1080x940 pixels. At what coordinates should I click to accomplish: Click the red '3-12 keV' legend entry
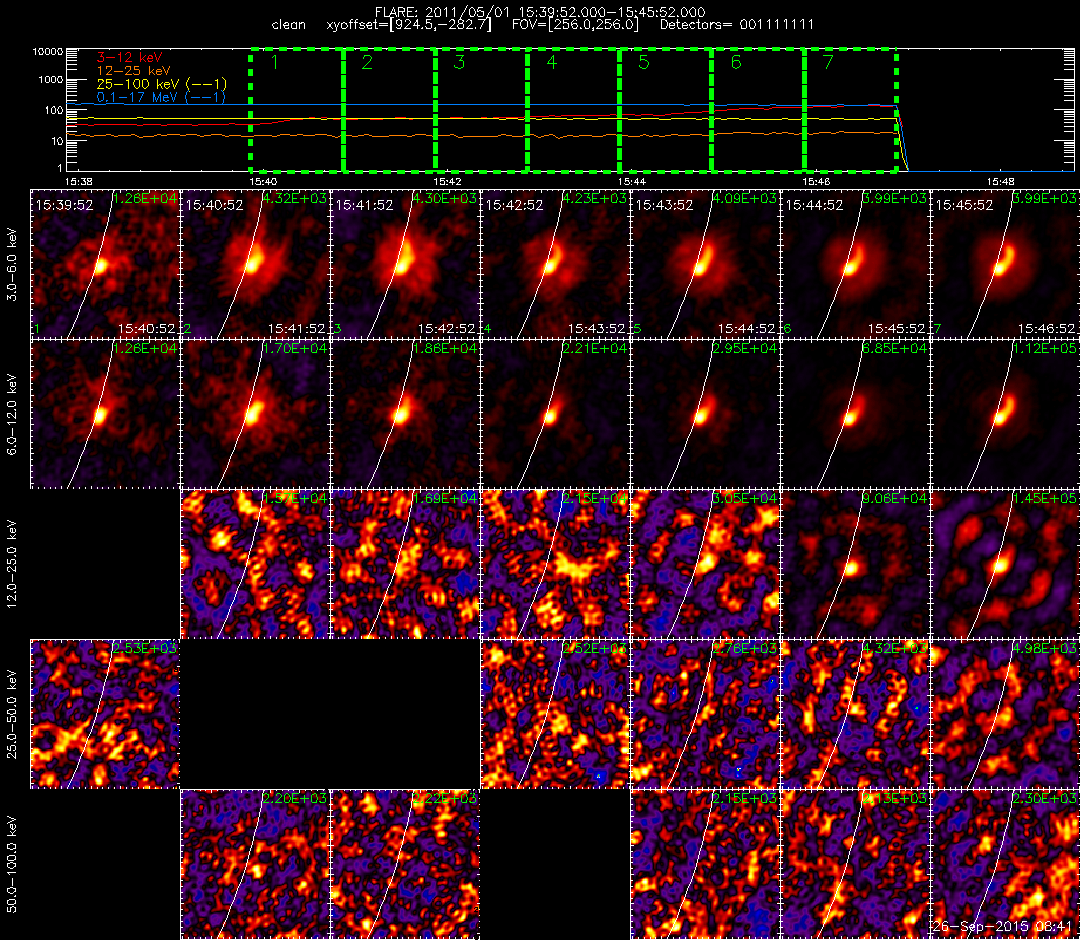129,57
